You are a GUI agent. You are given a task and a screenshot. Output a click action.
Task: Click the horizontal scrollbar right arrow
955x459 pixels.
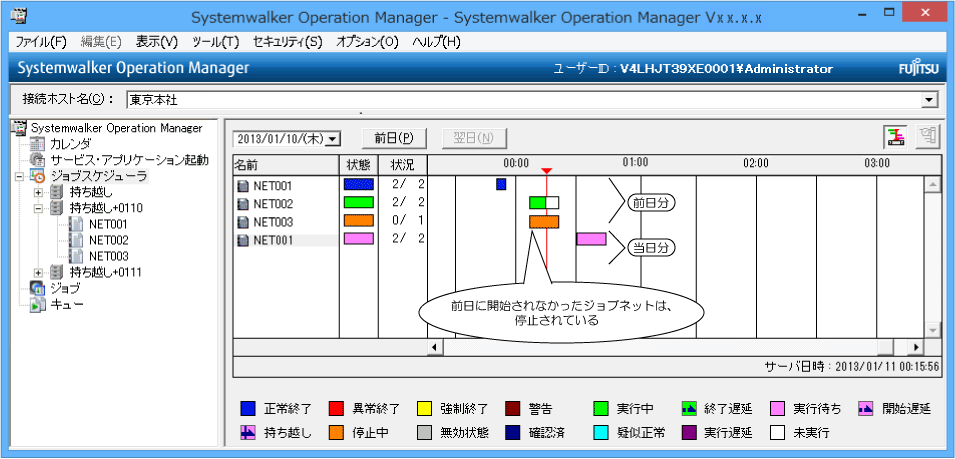pyautogui.click(x=917, y=346)
